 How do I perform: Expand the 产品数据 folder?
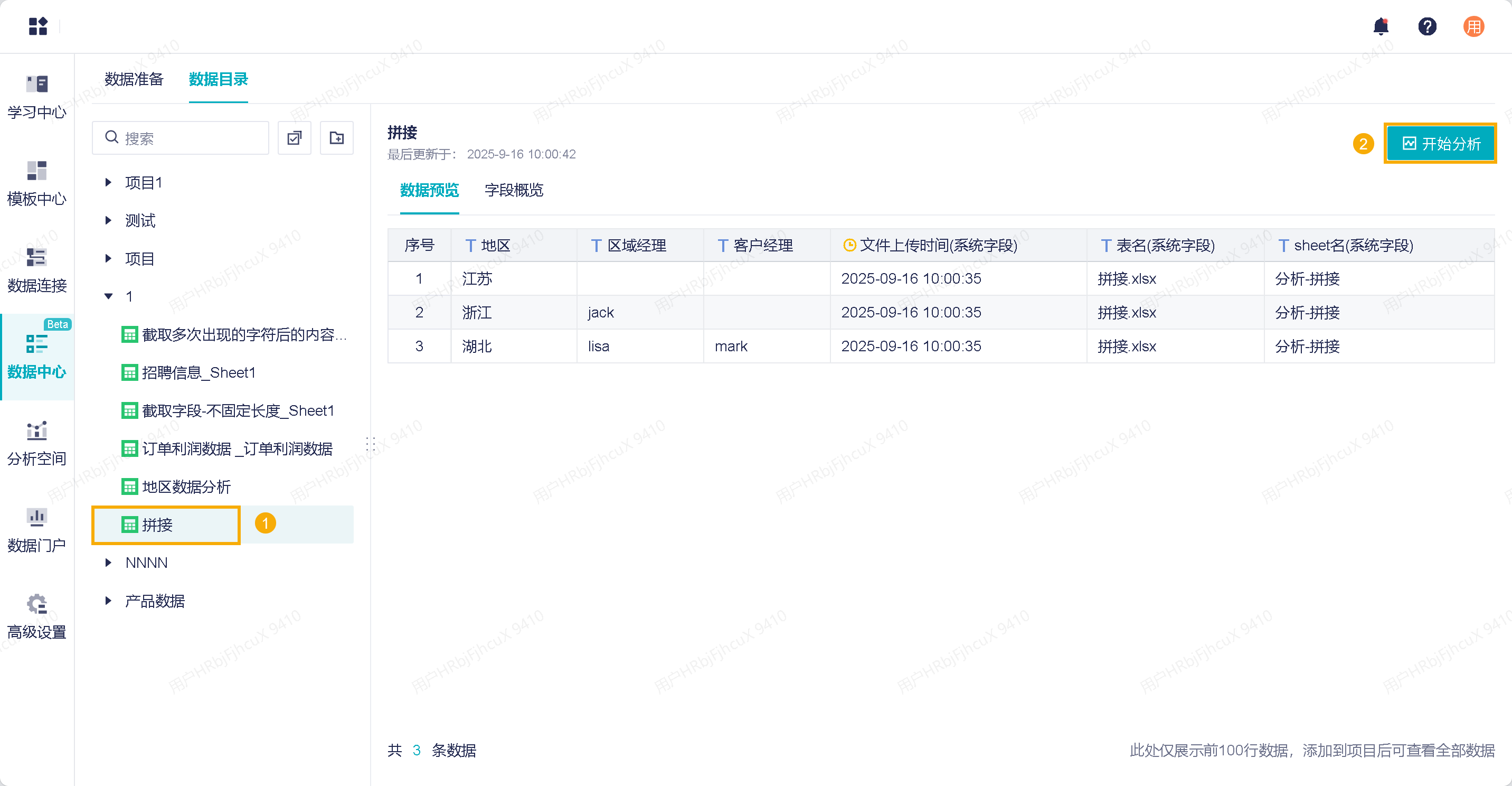click(109, 601)
